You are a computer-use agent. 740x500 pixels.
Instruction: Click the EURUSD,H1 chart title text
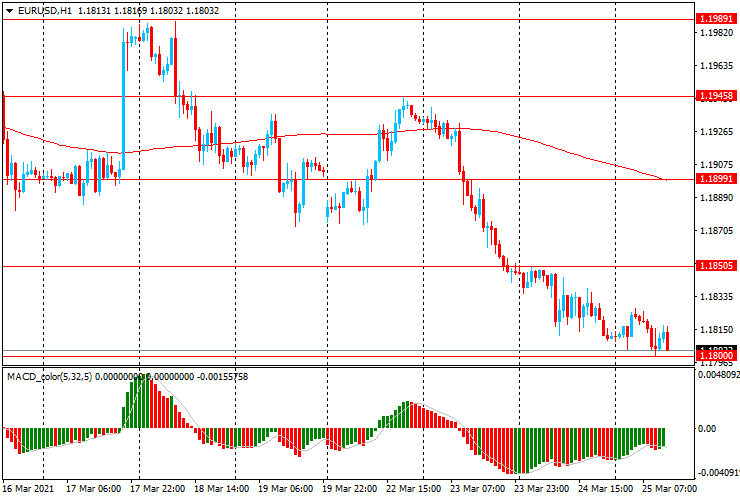click(45, 10)
